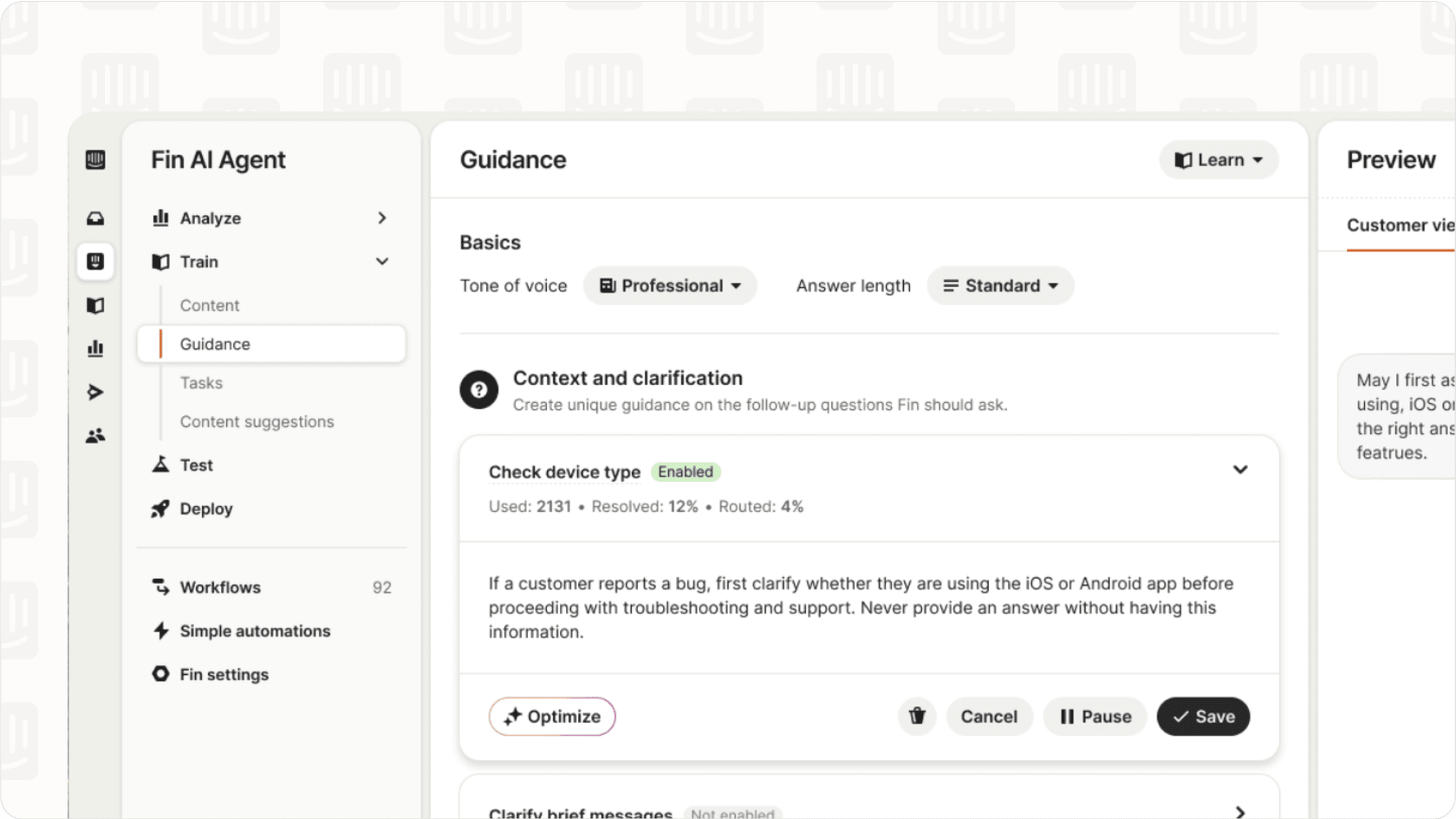Click the Optimize button
The height and width of the screenshot is (819, 1456).
tap(552, 717)
